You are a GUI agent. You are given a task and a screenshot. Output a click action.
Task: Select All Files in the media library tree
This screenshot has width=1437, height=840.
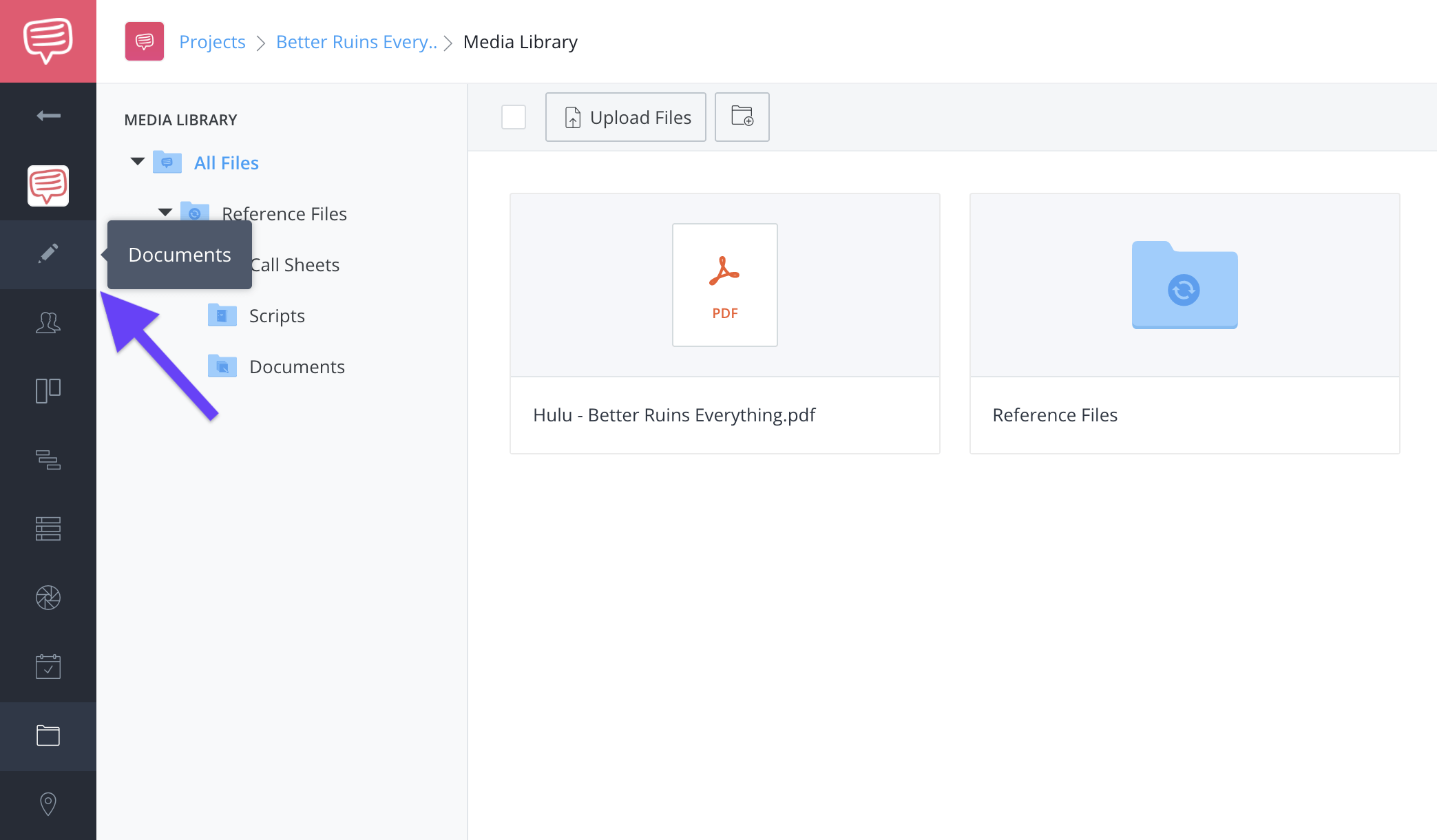coord(227,163)
